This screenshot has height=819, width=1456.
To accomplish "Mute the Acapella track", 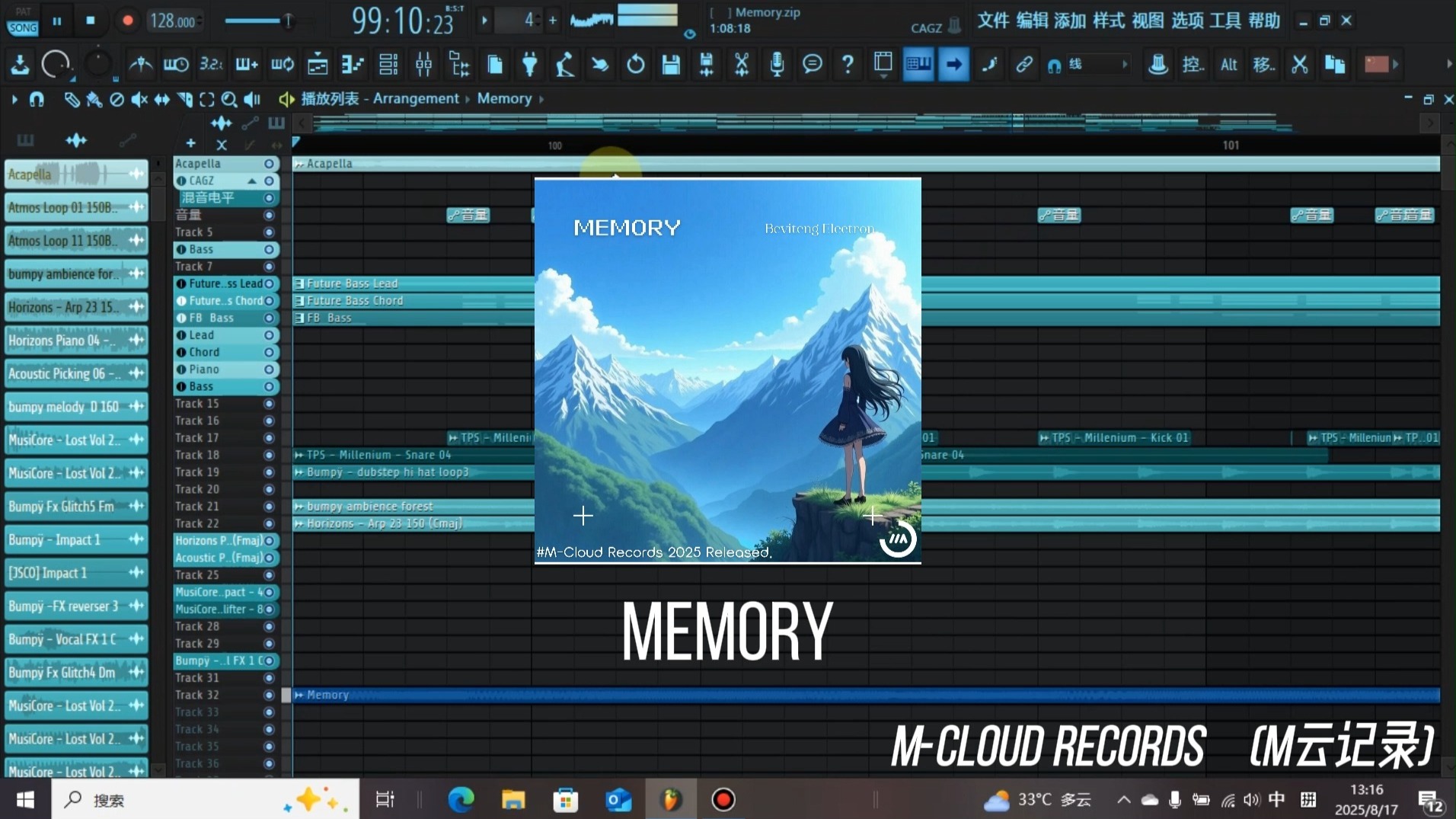I will [269, 164].
